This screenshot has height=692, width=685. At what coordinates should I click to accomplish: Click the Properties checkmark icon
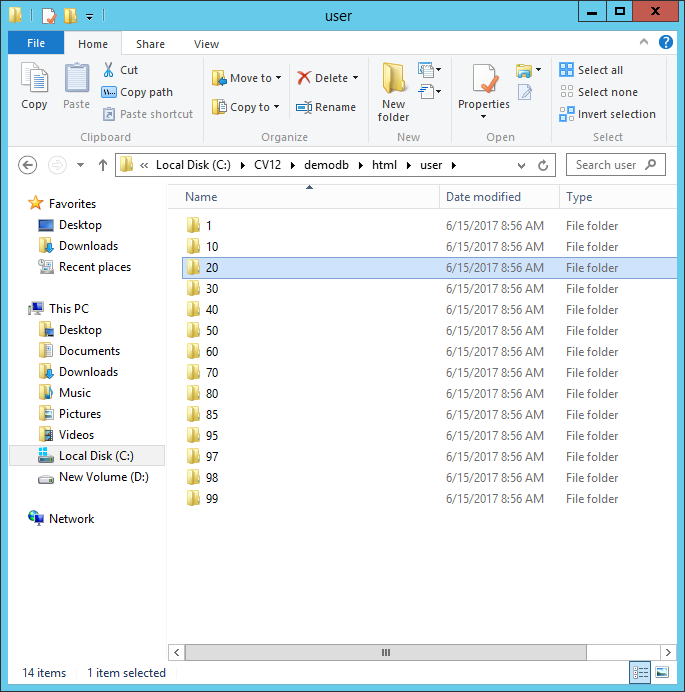(x=484, y=78)
